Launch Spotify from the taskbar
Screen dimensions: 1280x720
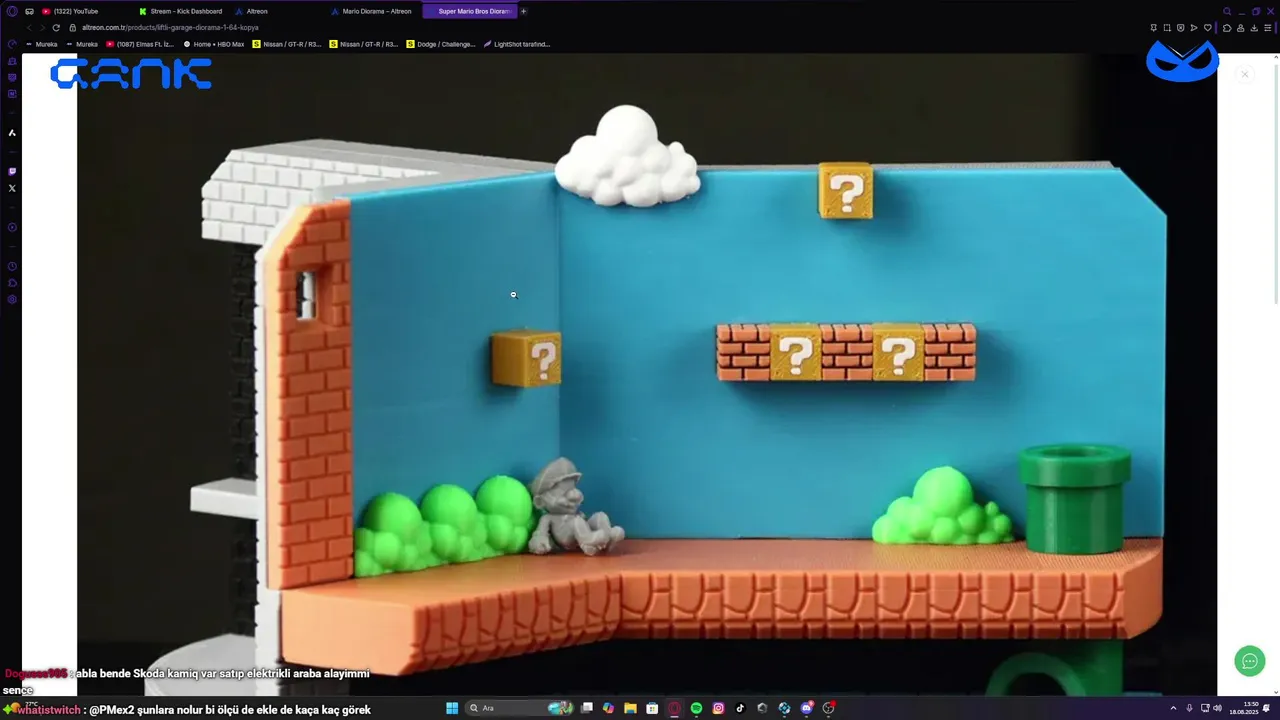(x=696, y=708)
